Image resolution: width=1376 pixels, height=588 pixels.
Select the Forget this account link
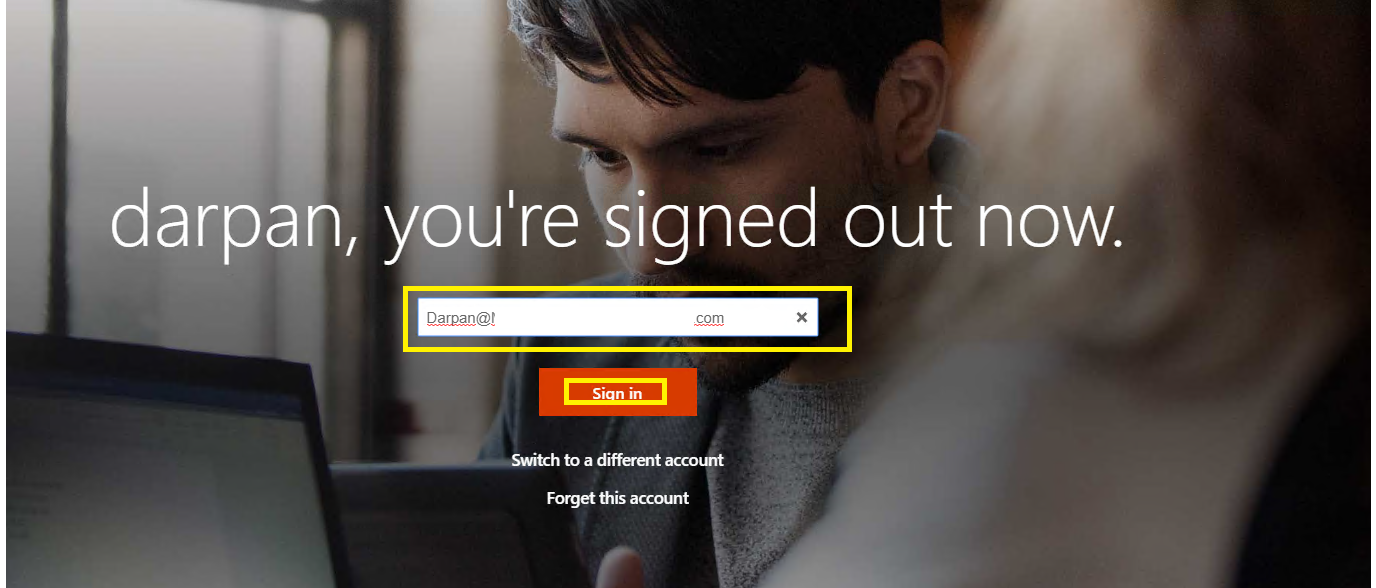(x=617, y=498)
